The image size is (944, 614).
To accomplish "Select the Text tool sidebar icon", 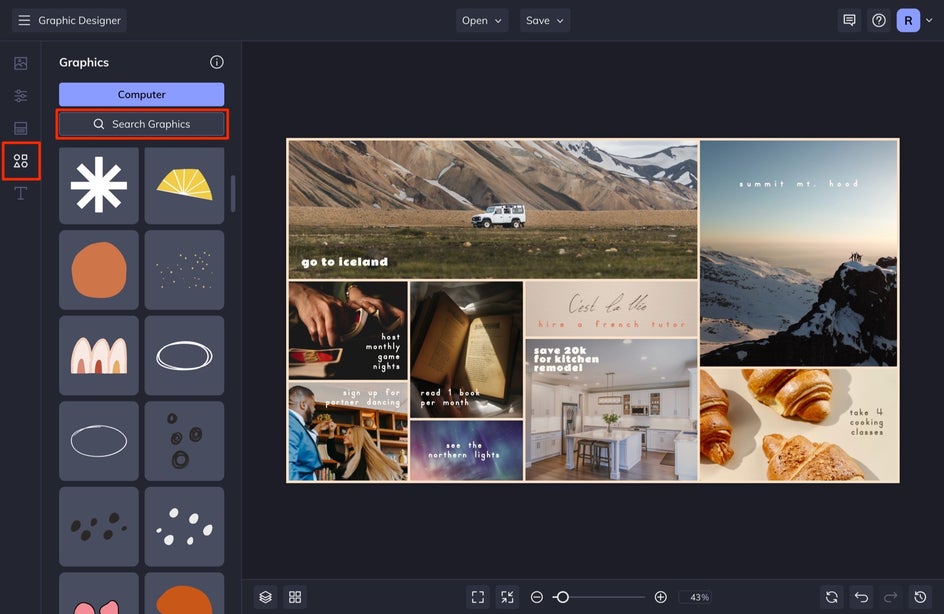I will [20, 193].
